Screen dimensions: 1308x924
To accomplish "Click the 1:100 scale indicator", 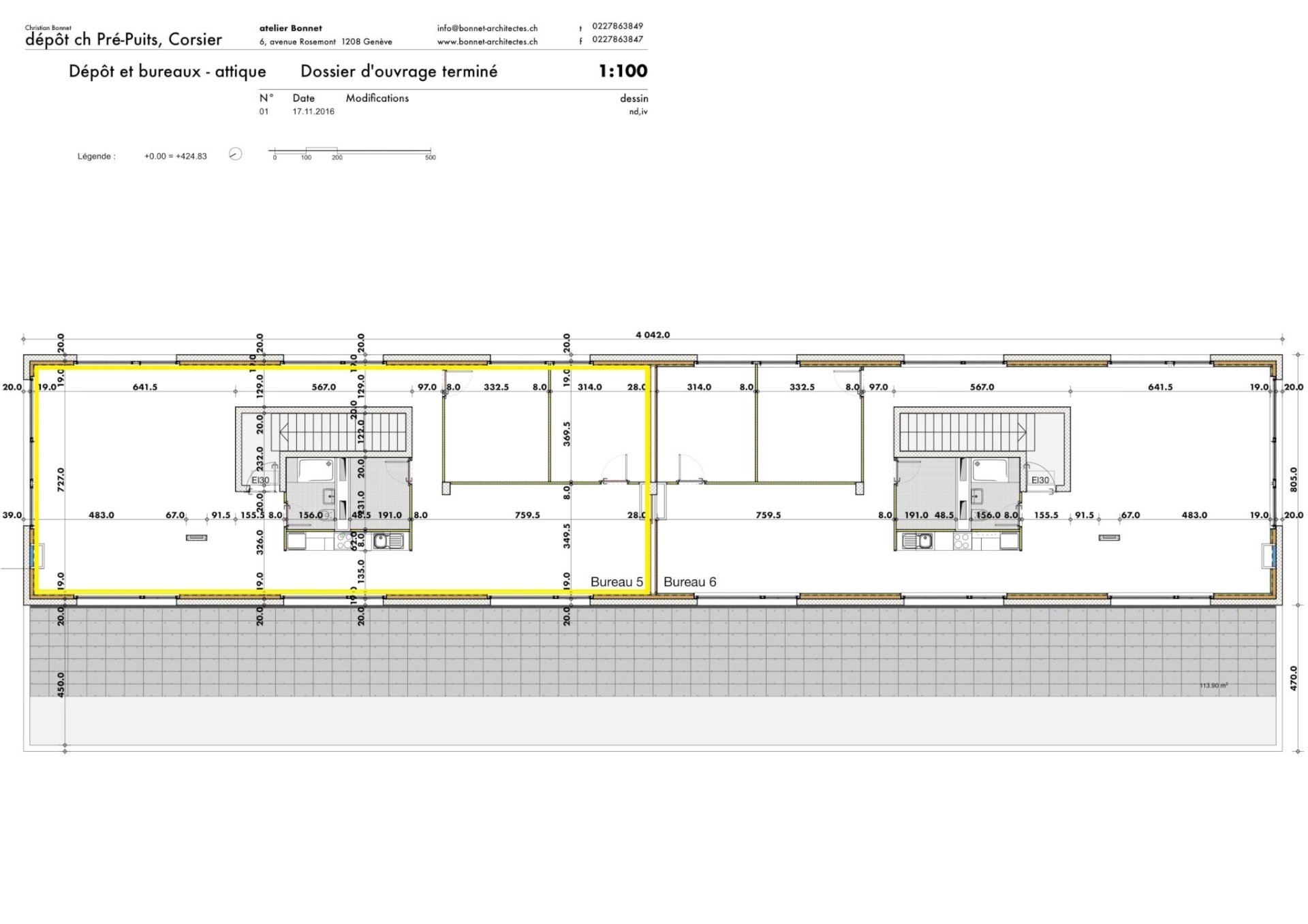I will 621,70.
